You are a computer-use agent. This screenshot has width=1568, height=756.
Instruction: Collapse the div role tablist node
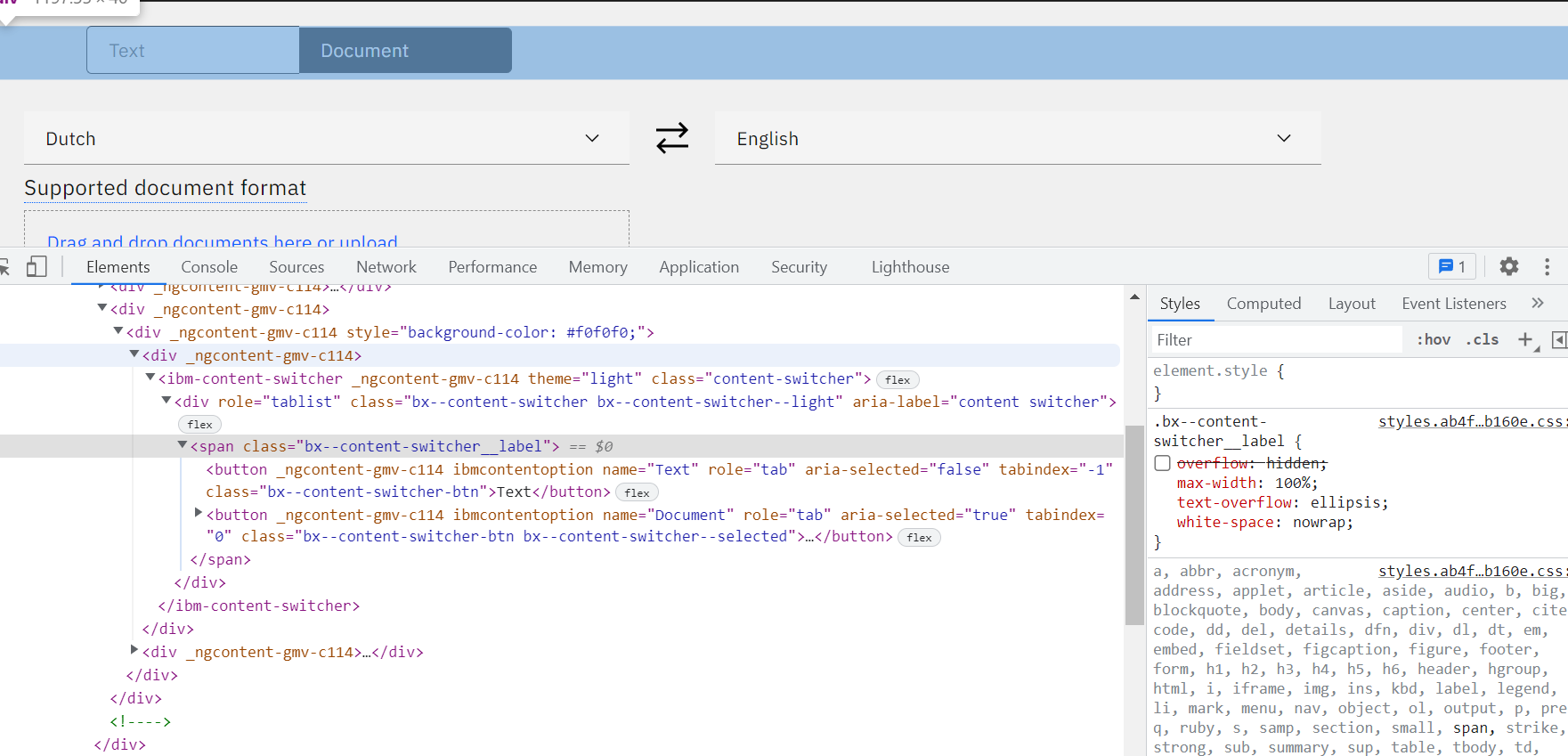click(x=166, y=400)
